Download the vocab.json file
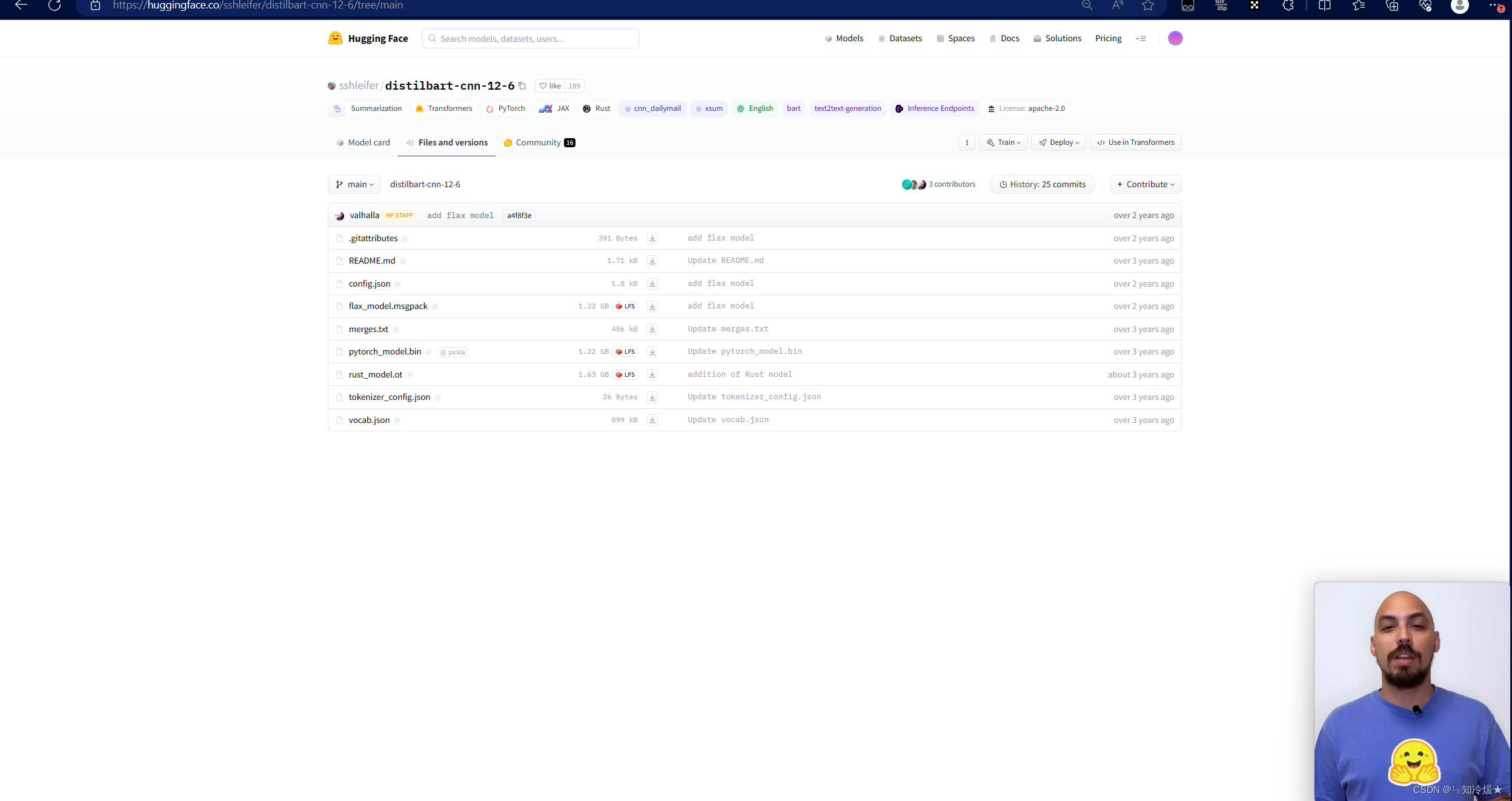 652,420
